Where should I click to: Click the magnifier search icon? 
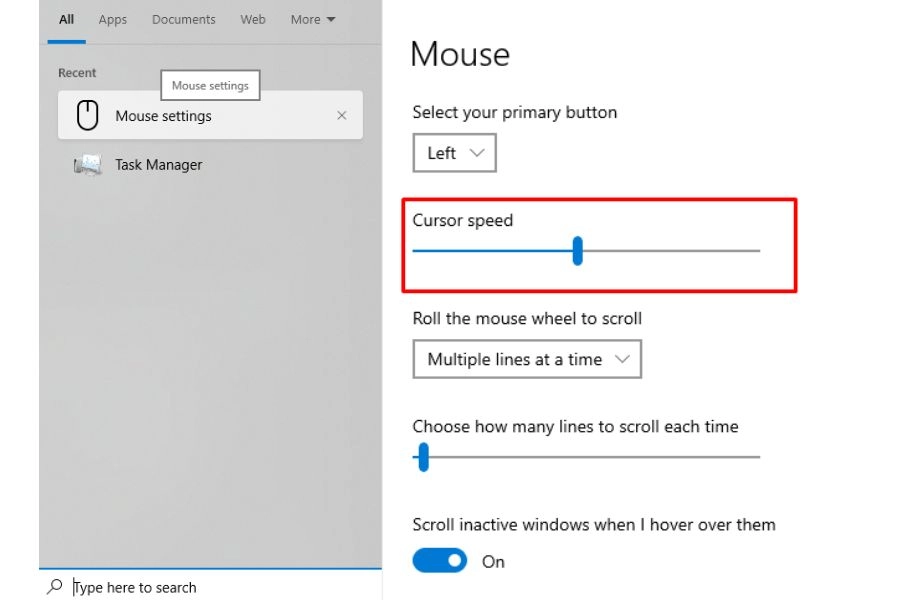pos(55,586)
